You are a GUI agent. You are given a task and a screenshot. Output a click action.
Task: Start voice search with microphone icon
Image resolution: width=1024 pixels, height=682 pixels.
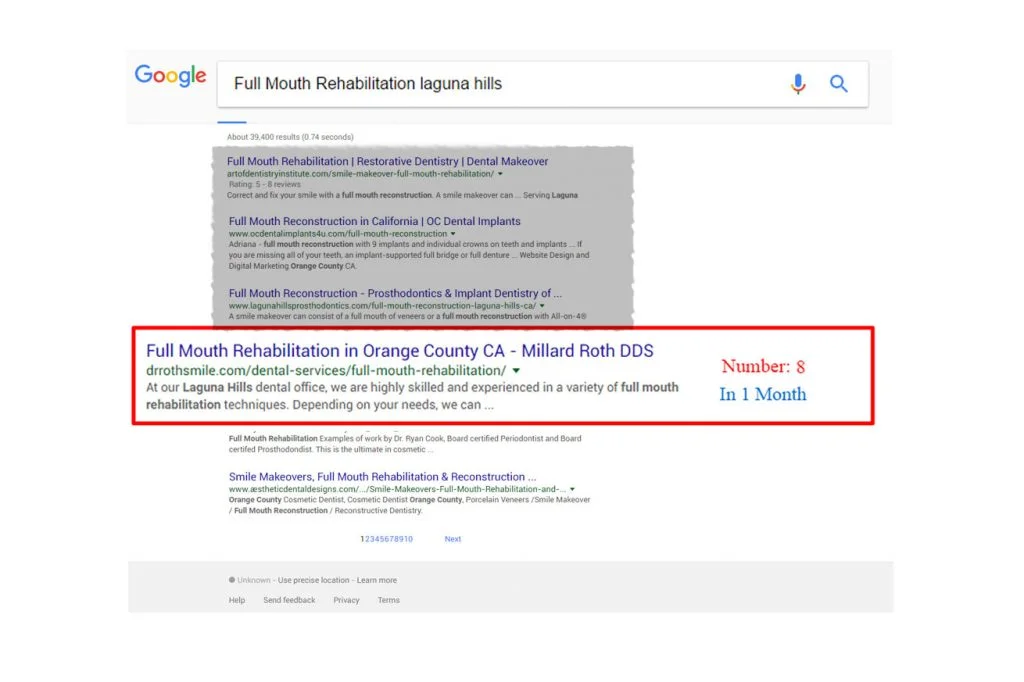tap(797, 84)
